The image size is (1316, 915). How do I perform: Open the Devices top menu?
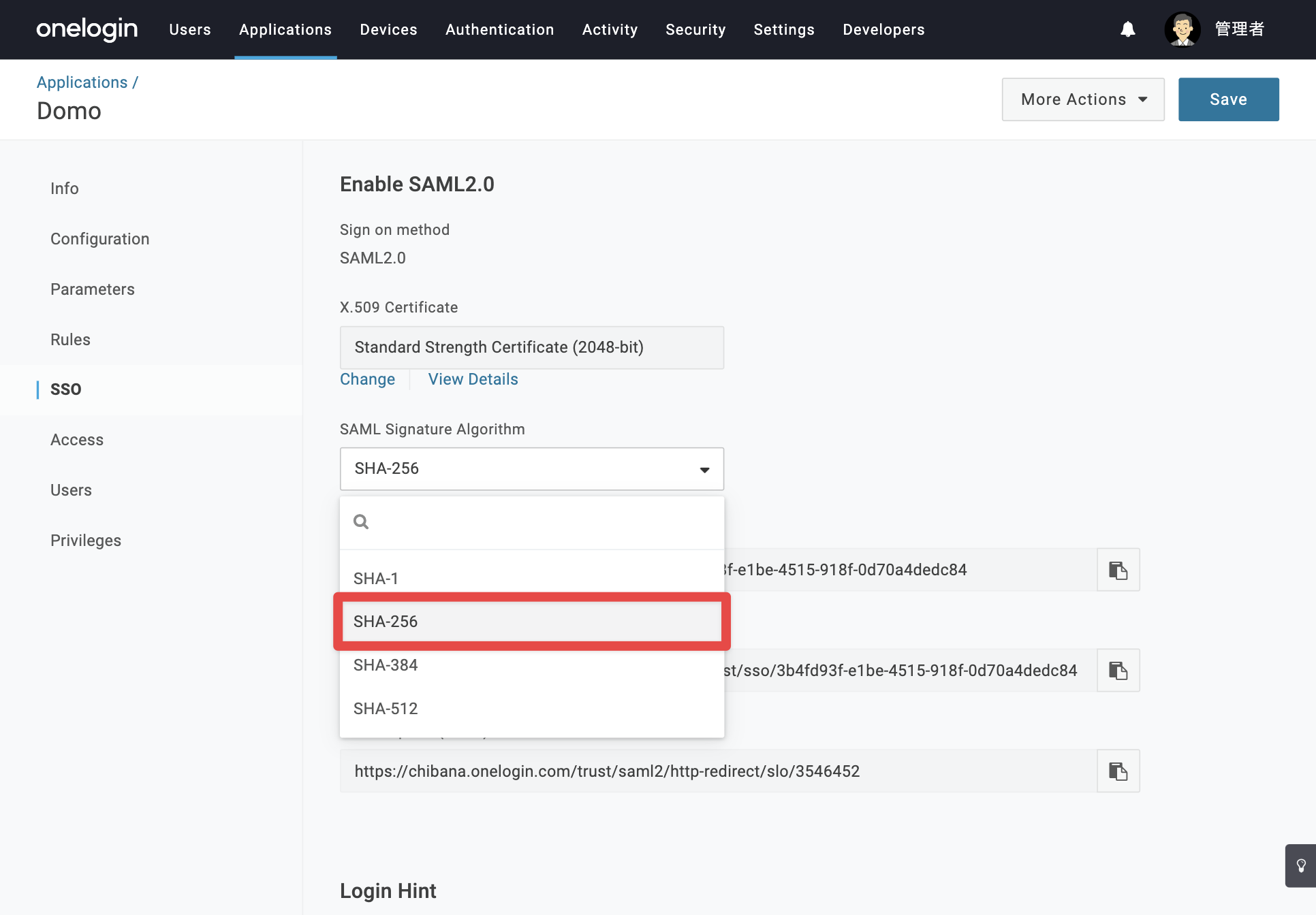pyautogui.click(x=388, y=29)
